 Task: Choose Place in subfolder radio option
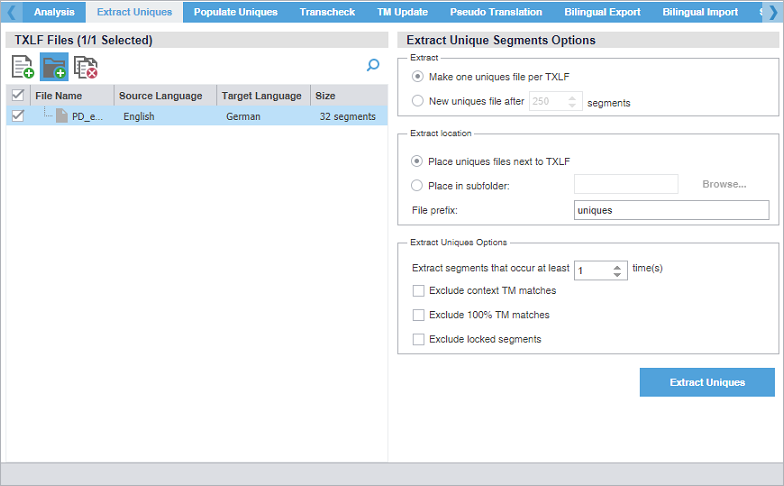pos(418,184)
